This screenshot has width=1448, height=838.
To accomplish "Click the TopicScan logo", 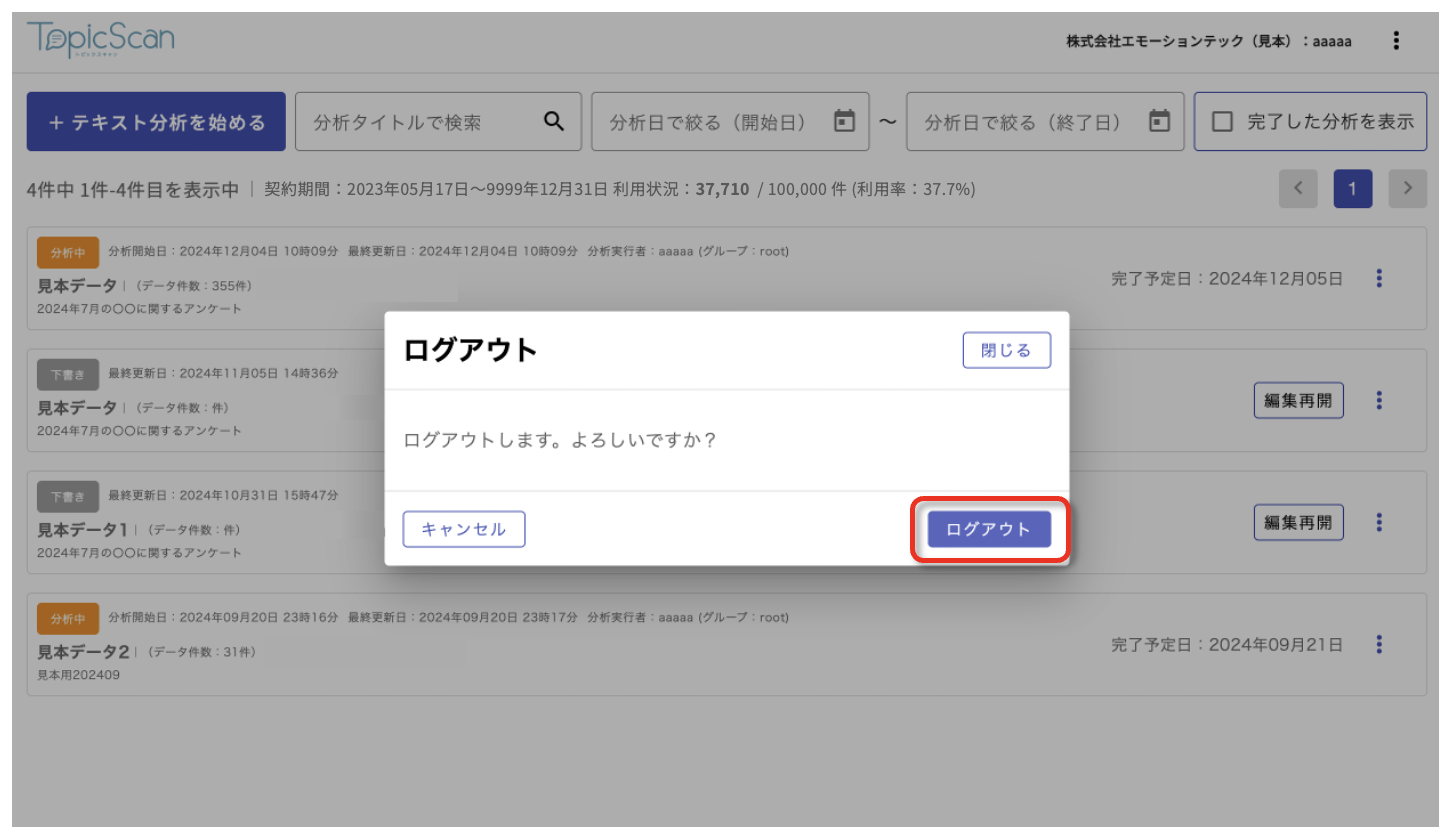I will pos(100,38).
